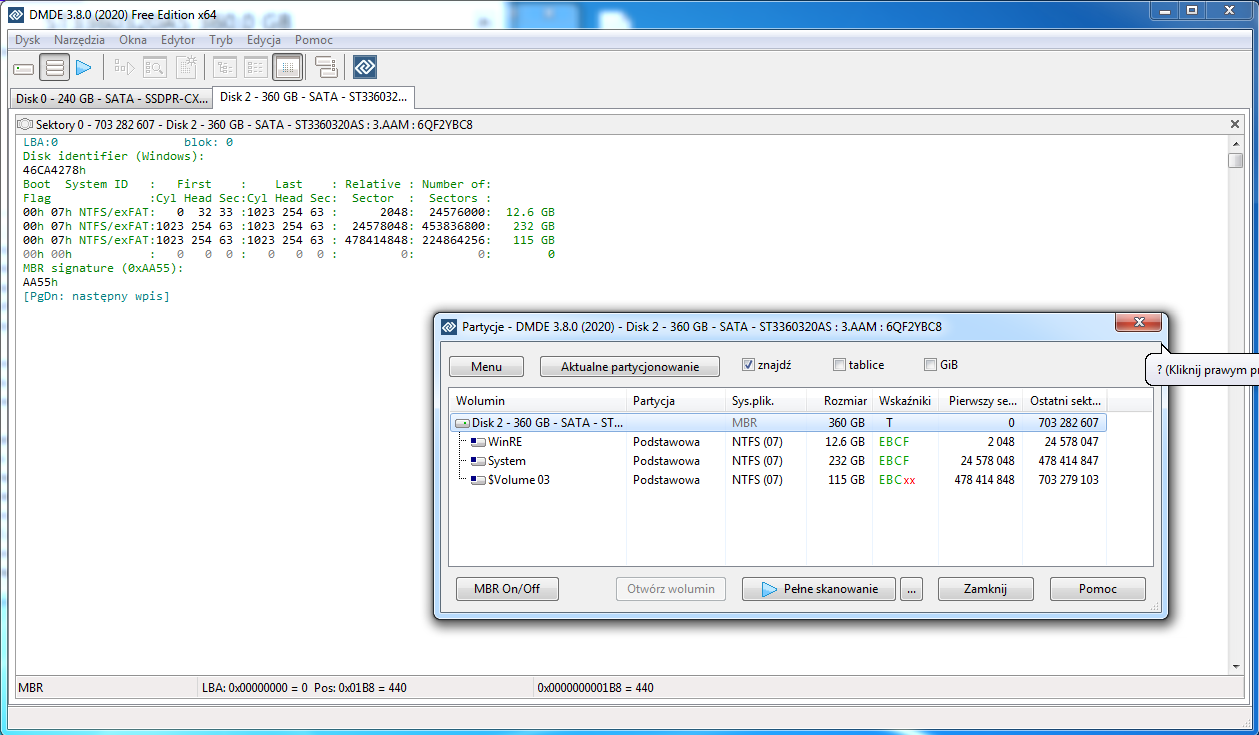Image resolution: width=1259 pixels, height=735 pixels.
Task: Open the Okna menu
Action: [x=133, y=40]
